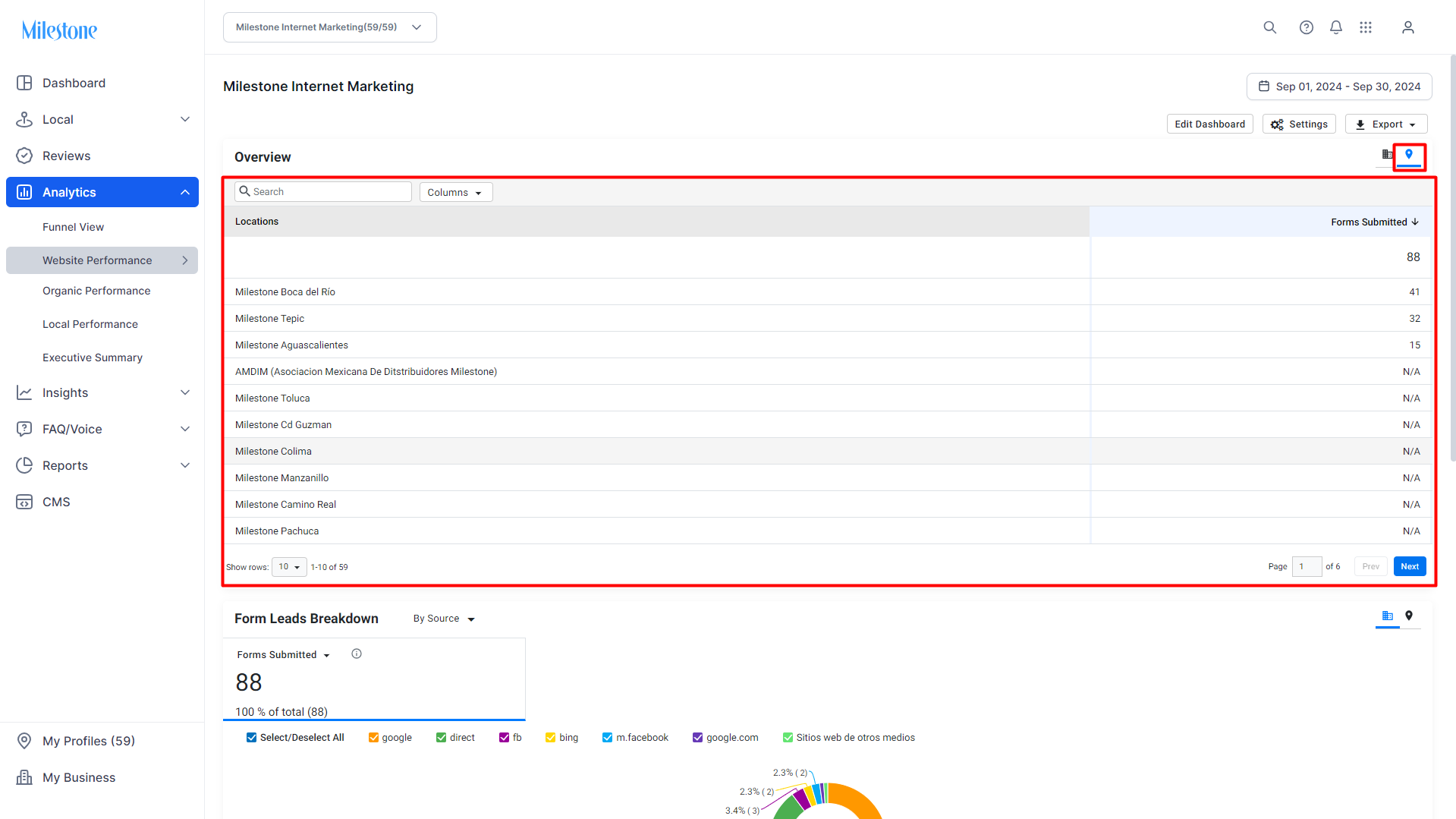1456x819 pixels.
Task: Select Funnel View under Analytics
Action: click(73, 227)
